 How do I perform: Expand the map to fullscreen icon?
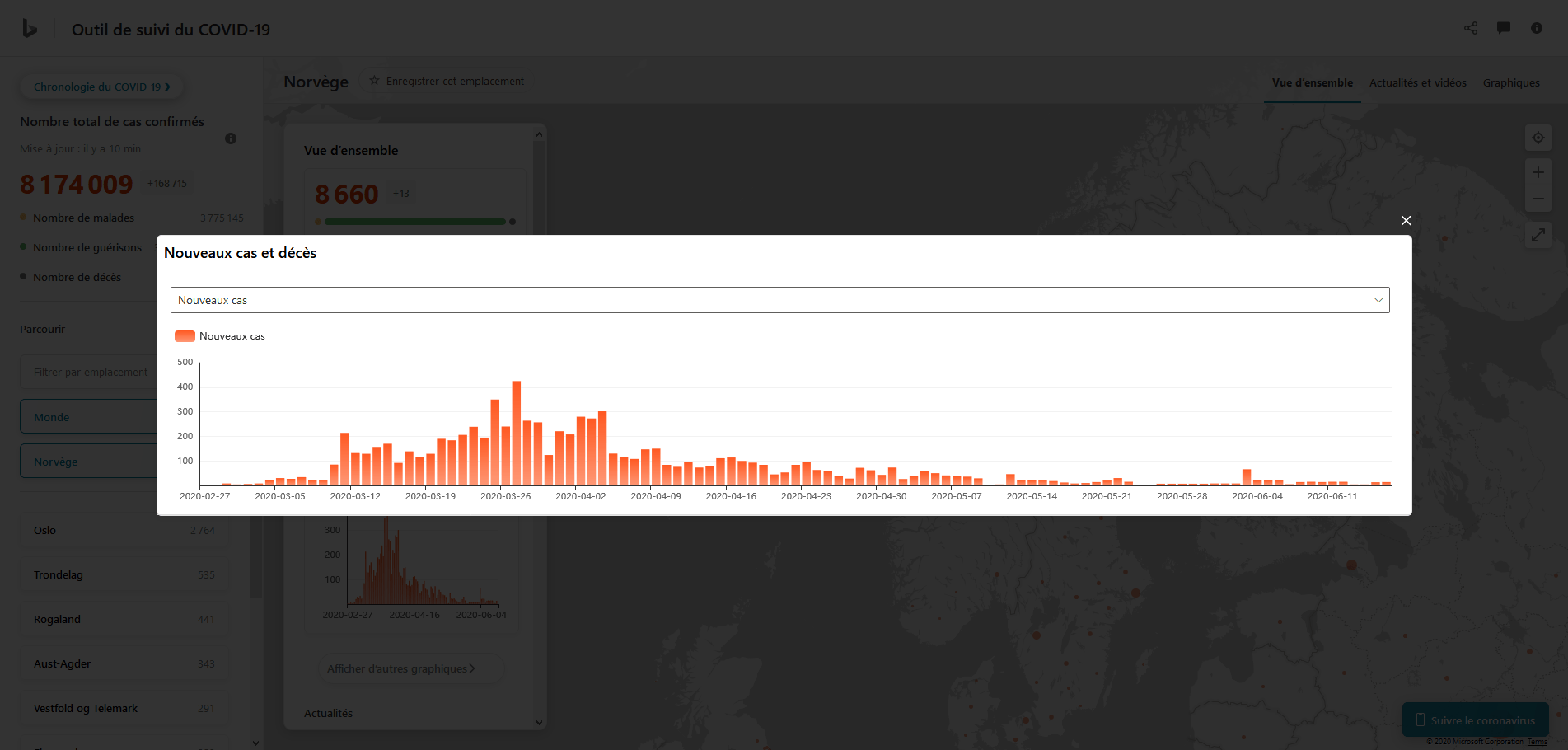coord(1538,235)
